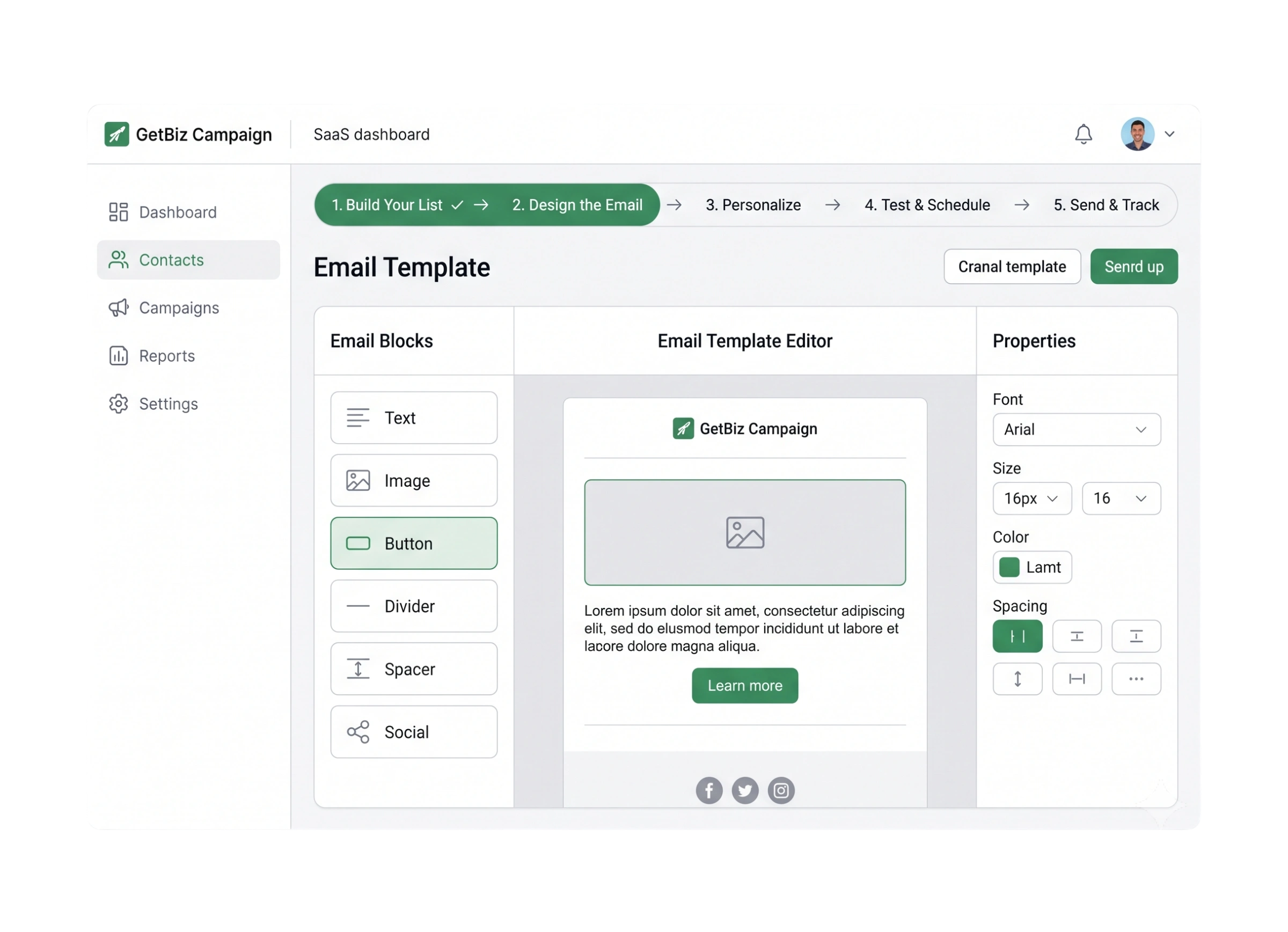The width and height of the screenshot is (1288, 932).
Task: Open Reports in the sidebar
Action: click(x=188, y=356)
